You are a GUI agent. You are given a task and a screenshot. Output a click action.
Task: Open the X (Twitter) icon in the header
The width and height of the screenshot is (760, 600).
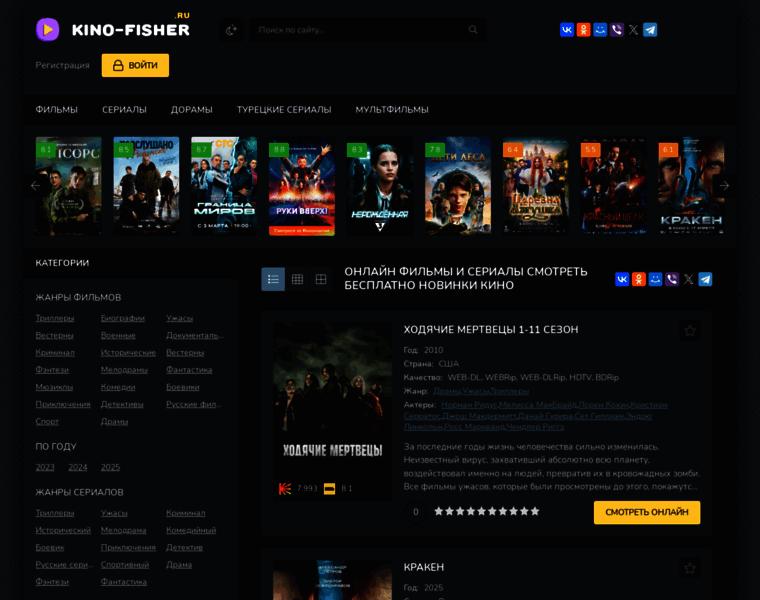click(633, 30)
